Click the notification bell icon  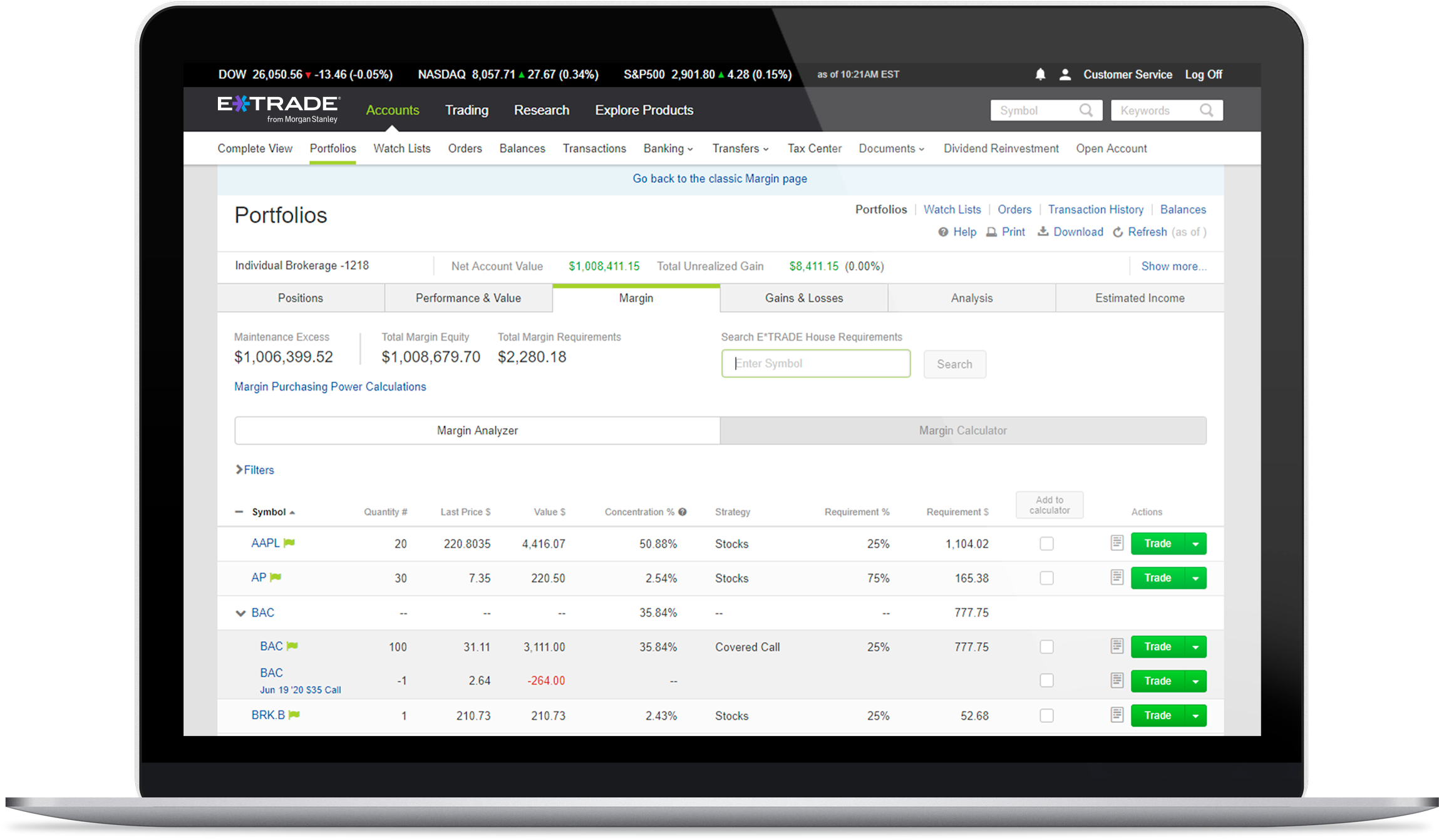(x=1040, y=74)
